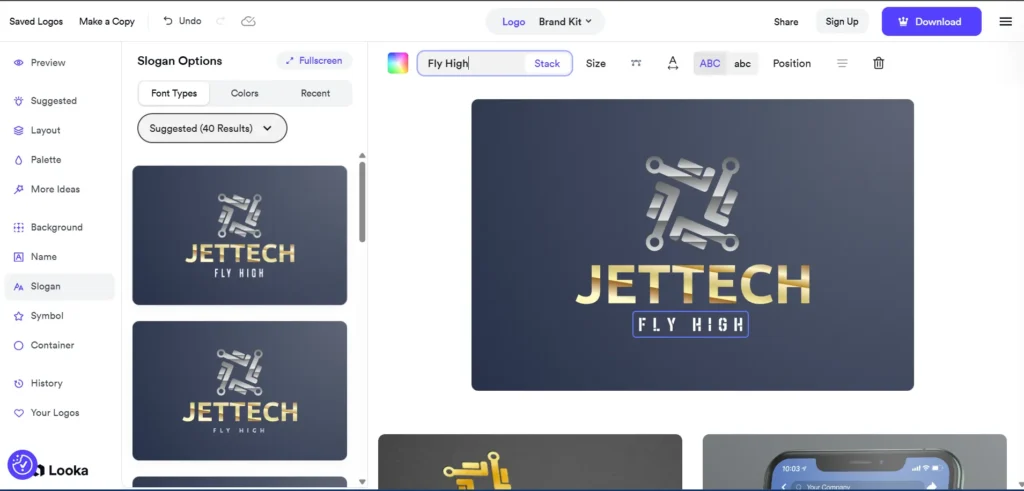Select Symbol in the left sidebar

(x=47, y=316)
